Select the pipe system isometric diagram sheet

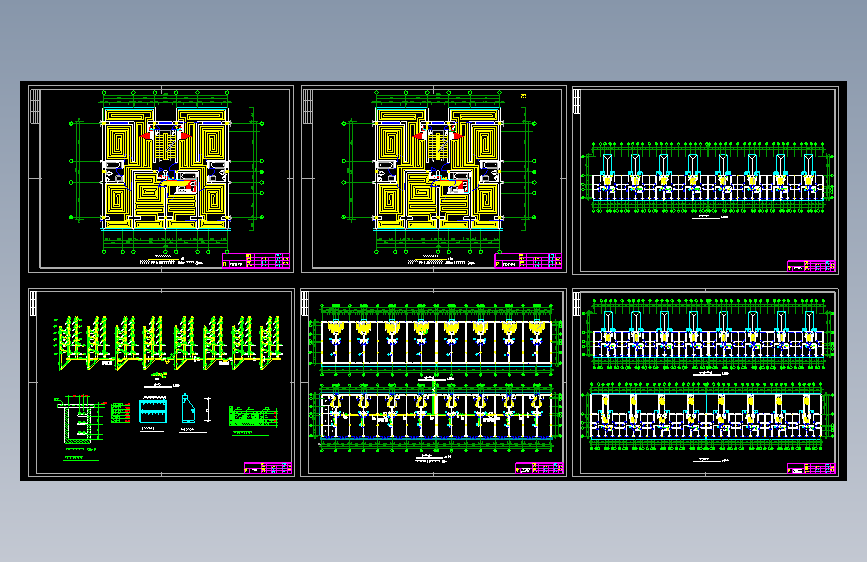click(x=161, y=382)
